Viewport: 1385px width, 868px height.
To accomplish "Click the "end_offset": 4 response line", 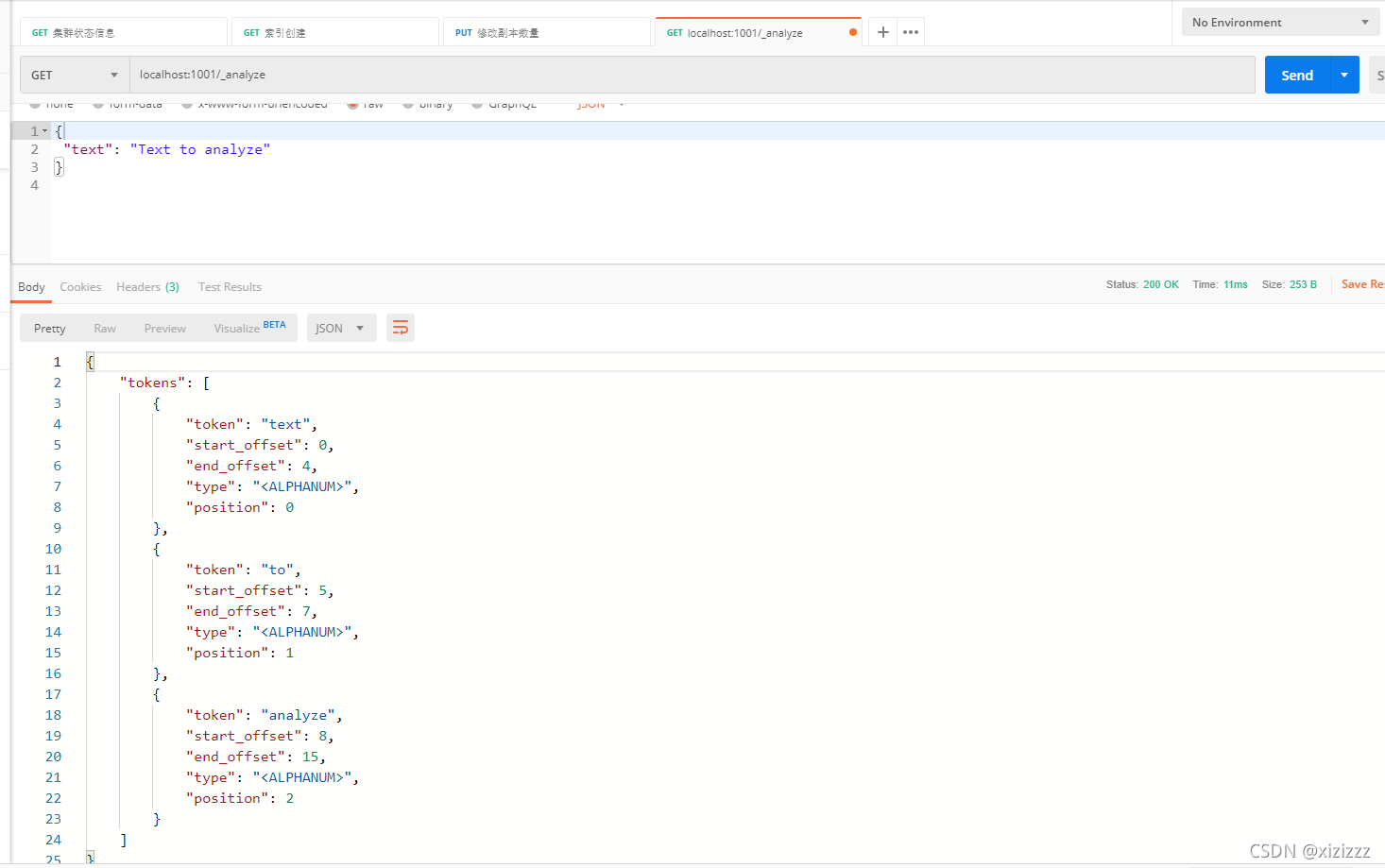I will 251,466.
